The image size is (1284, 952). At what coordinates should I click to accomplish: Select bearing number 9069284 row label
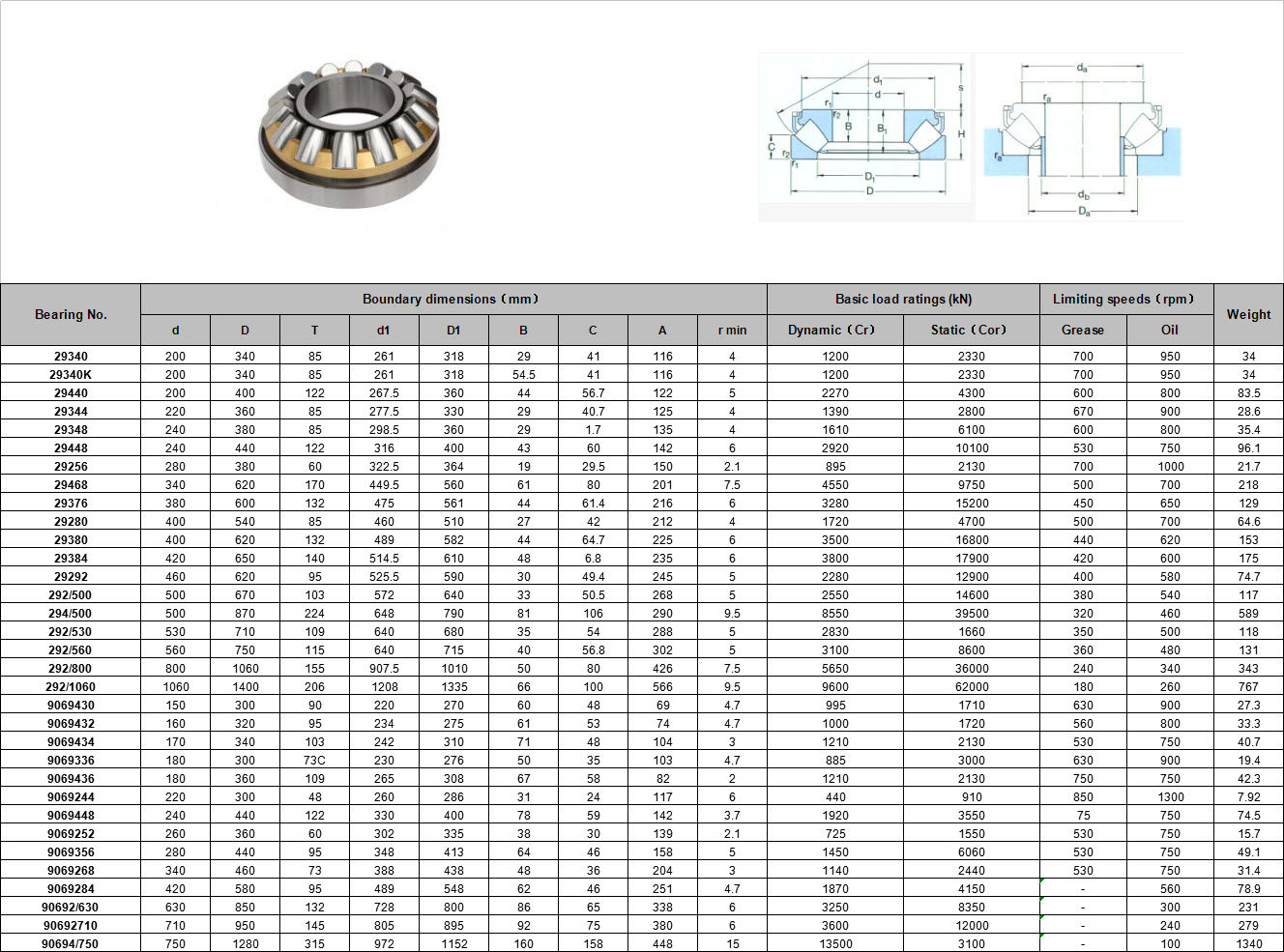[71, 889]
